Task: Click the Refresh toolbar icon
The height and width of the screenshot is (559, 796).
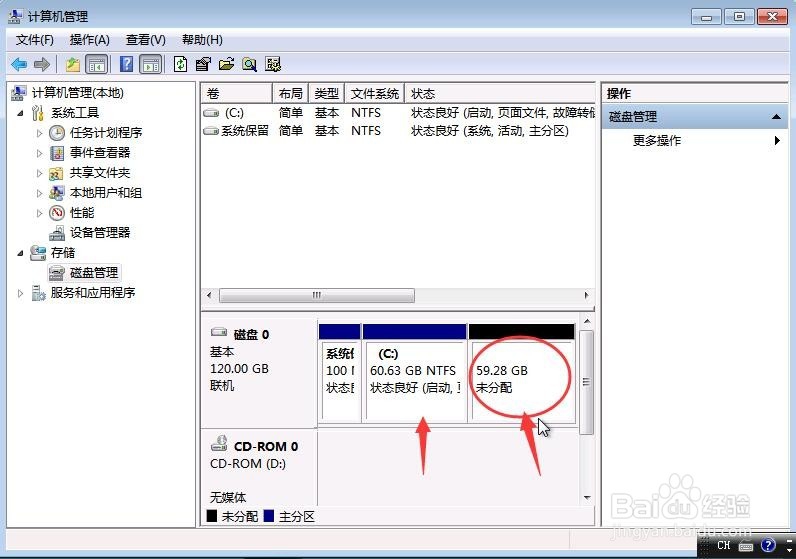Action: pos(180,64)
